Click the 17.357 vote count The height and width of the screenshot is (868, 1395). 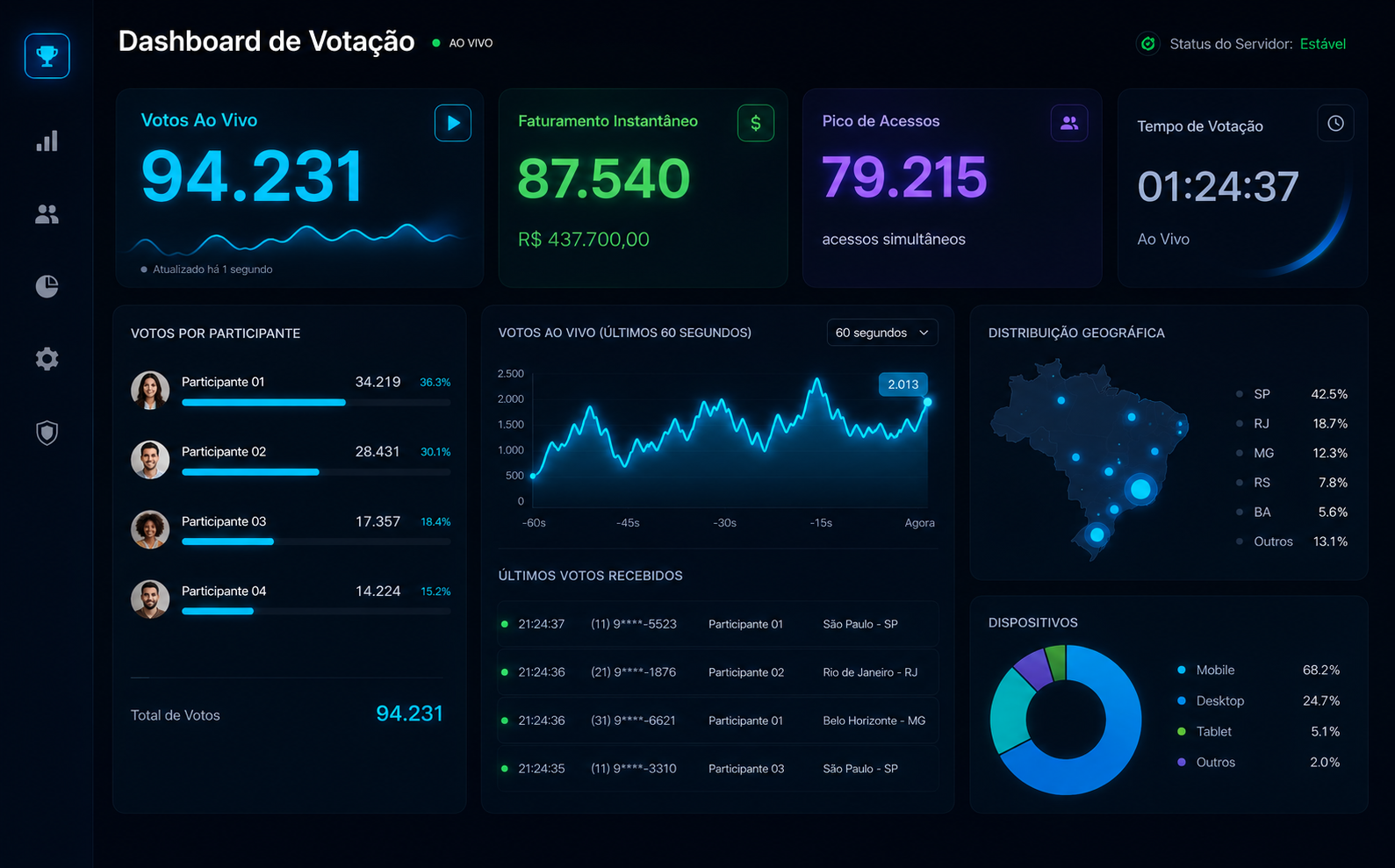pos(378,522)
